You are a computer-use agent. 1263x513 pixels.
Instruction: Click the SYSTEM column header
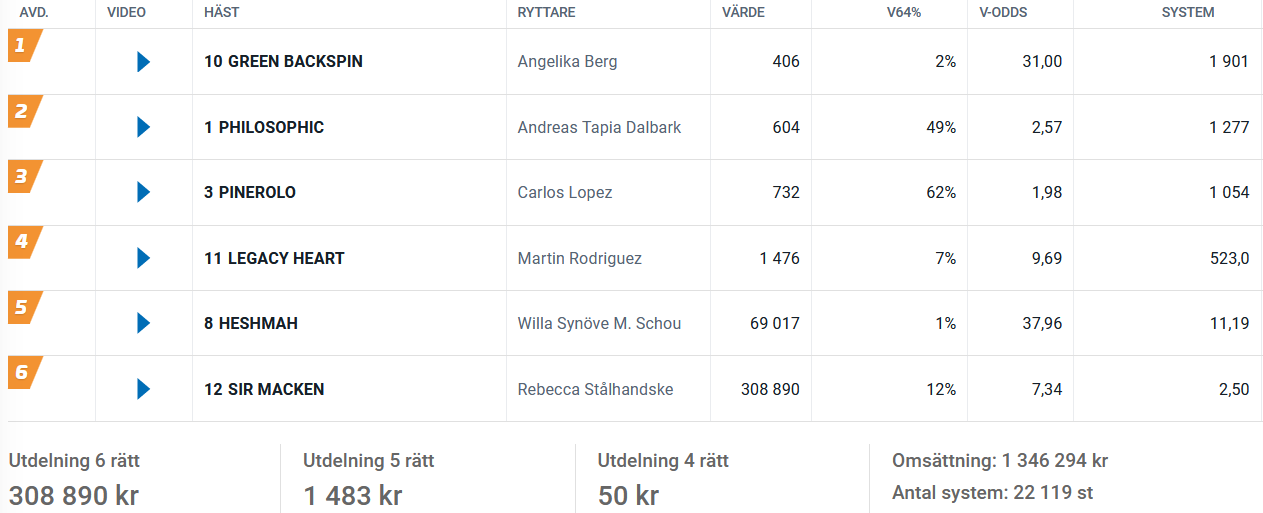[1189, 13]
